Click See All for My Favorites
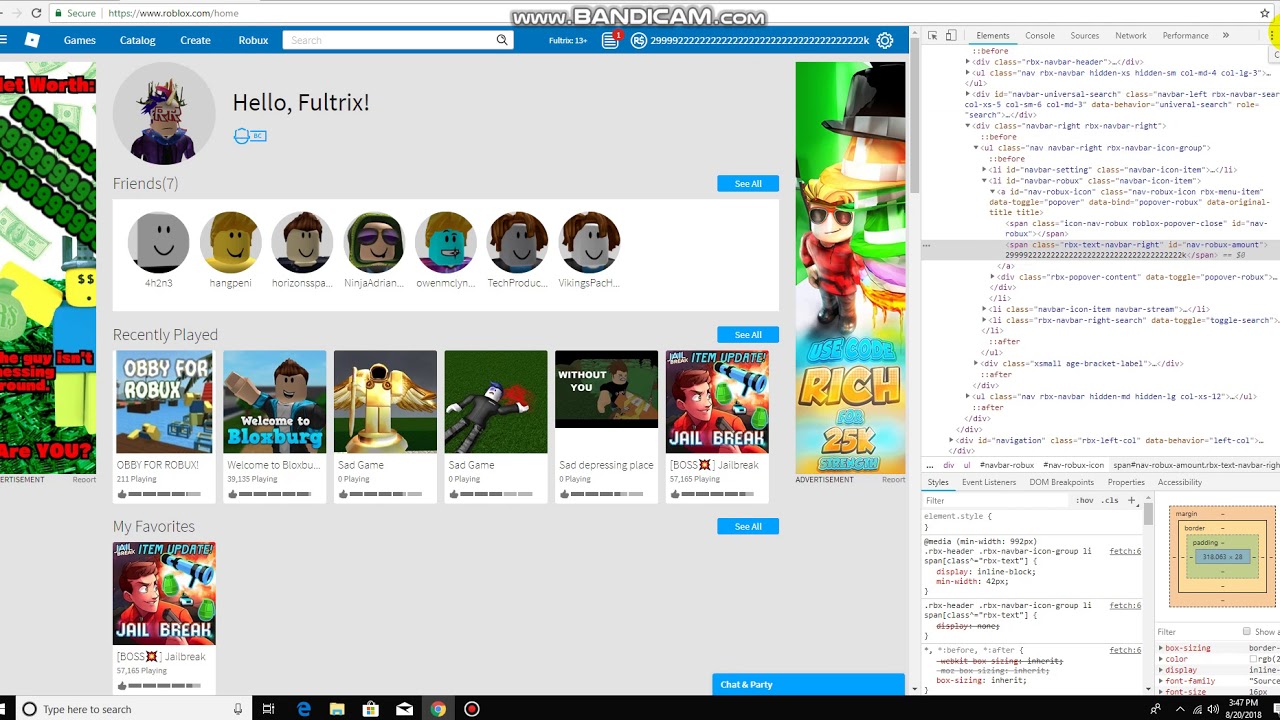This screenshot has width=1280, height=720. click(748, 526)
